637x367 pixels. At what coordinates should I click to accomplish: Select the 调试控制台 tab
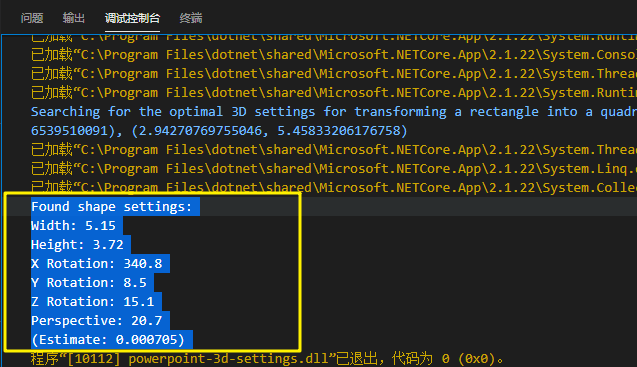(132, 18)
